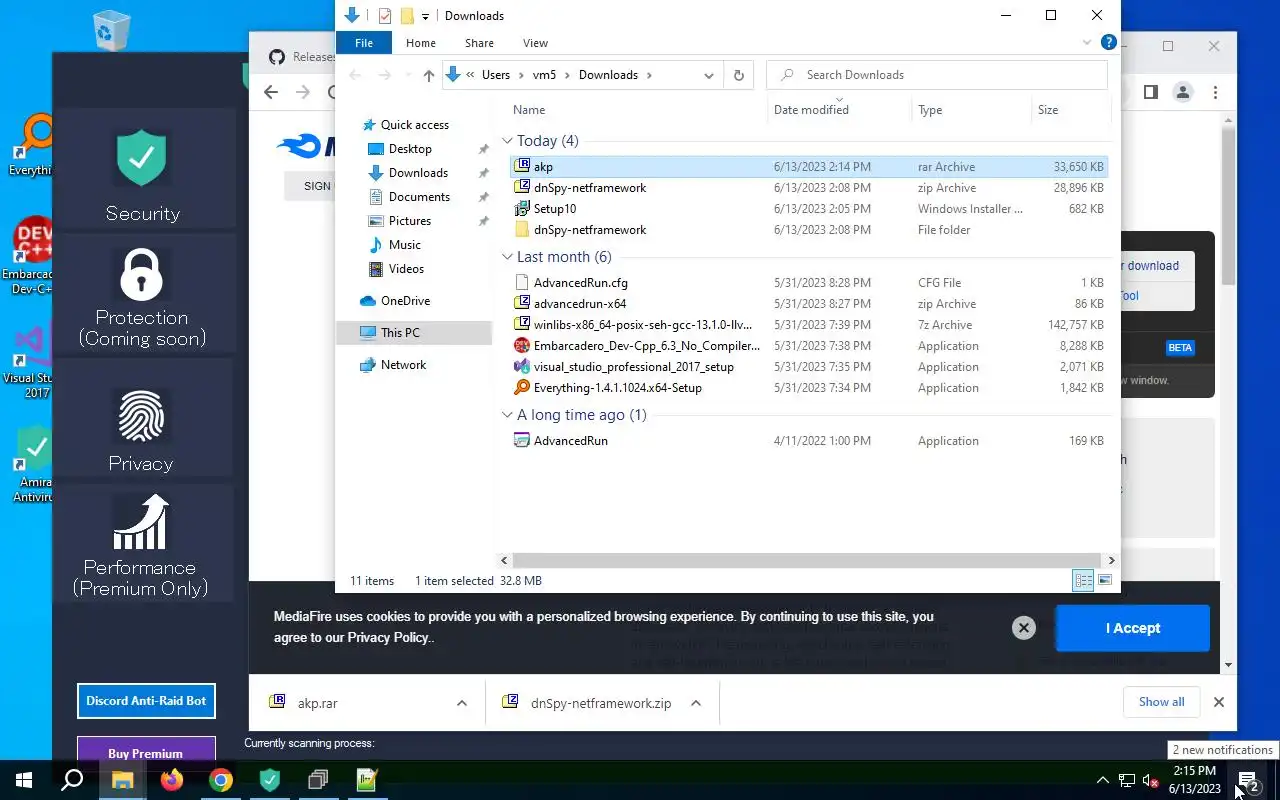This screenshot has height=800, width=1280.
Task: Select Embarcadero_Dev-Cpp application file
Action: [x=808, y=346]
